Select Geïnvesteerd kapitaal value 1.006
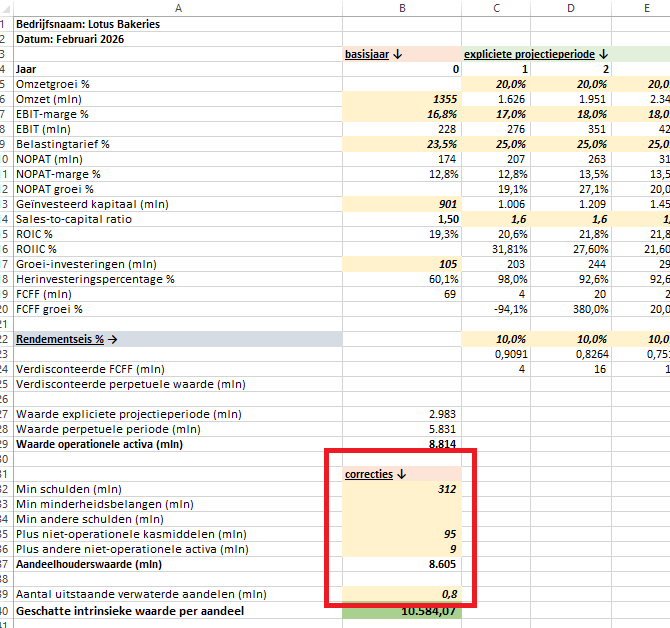The height and width of the screenshot is (628, 670). click(x=496, y=204)
